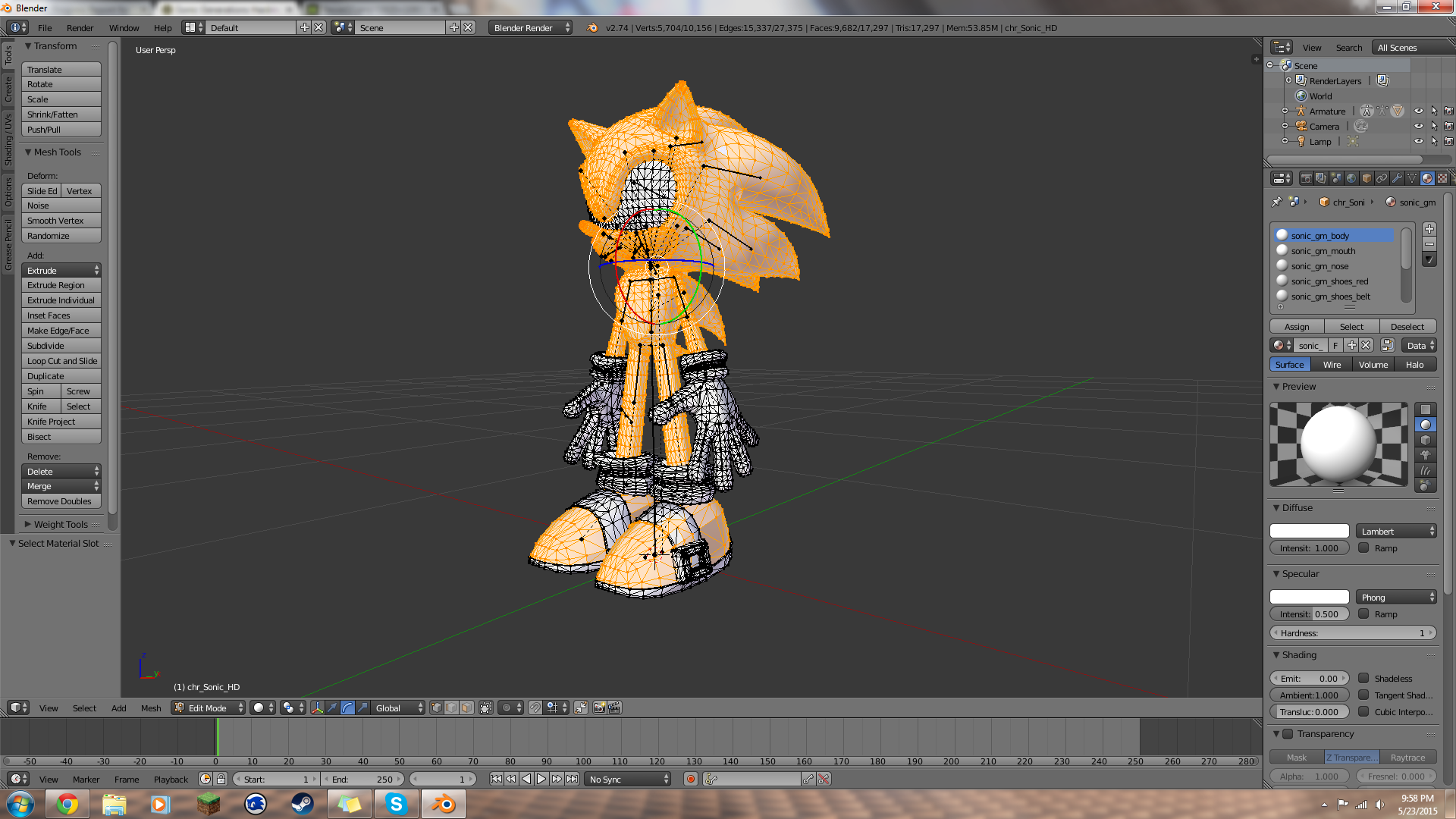
Task: Click the Subdivide button
Action: point(61,345)
